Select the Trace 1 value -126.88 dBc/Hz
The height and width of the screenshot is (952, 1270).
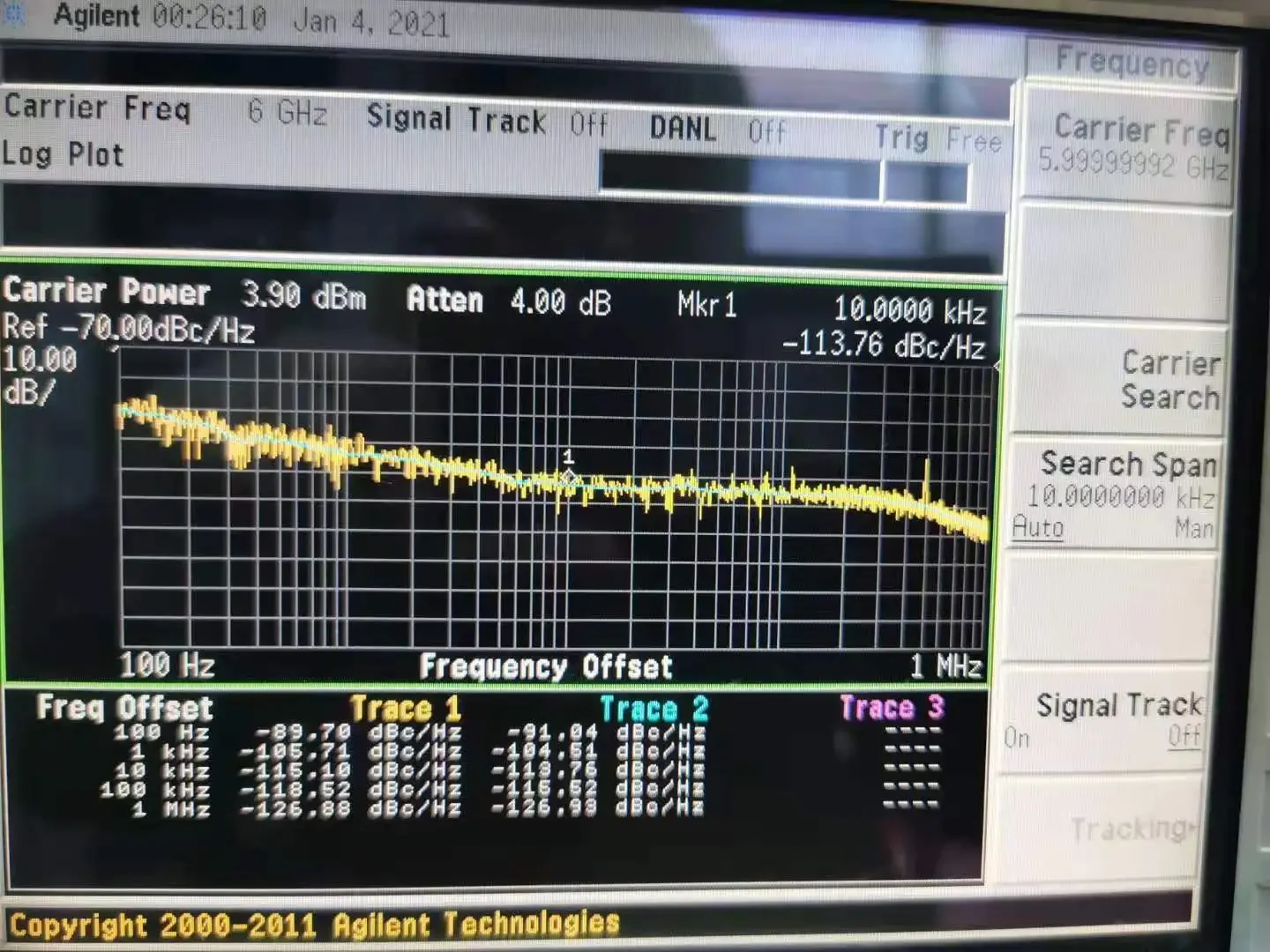(351, 808)
